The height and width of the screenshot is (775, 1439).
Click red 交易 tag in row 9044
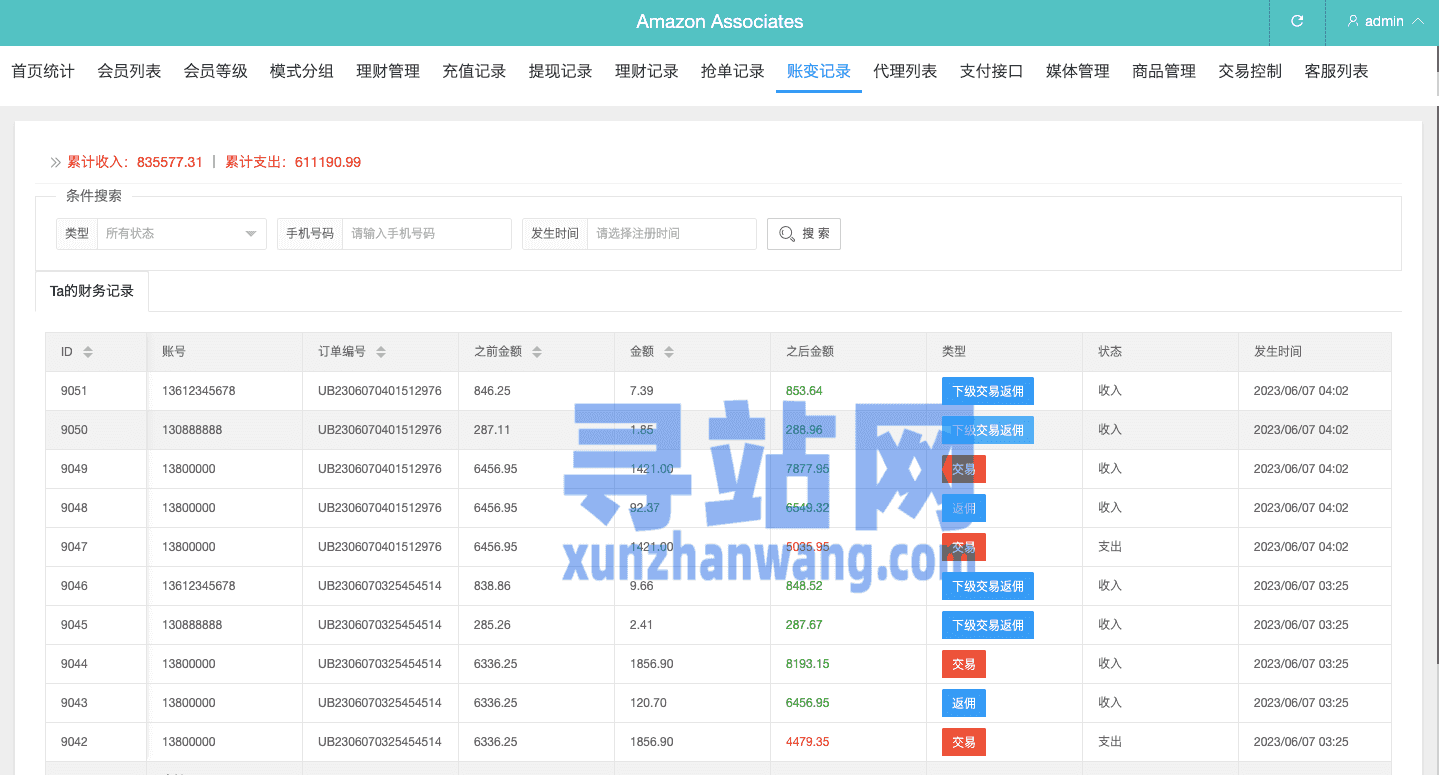pos(963,664)
